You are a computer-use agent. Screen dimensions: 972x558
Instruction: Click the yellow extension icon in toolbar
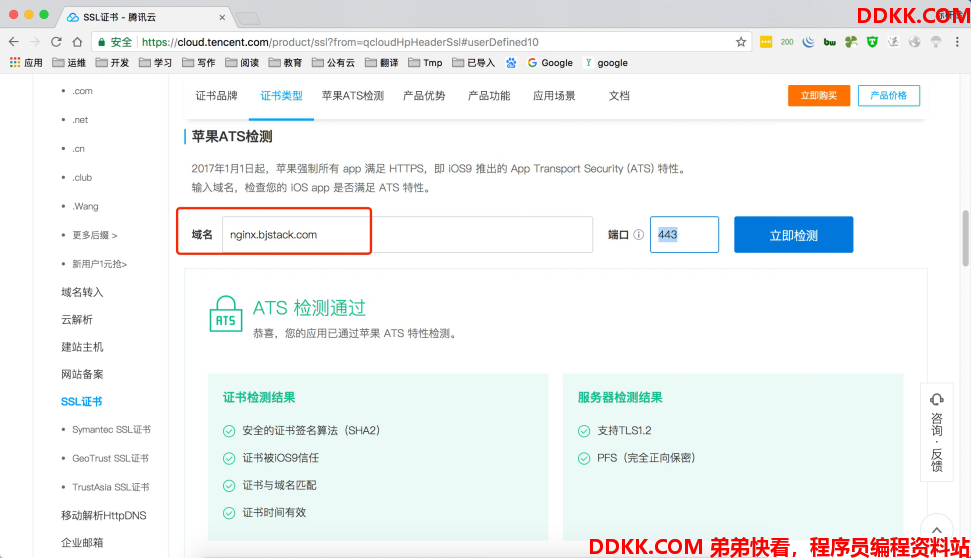click(766, 42)
